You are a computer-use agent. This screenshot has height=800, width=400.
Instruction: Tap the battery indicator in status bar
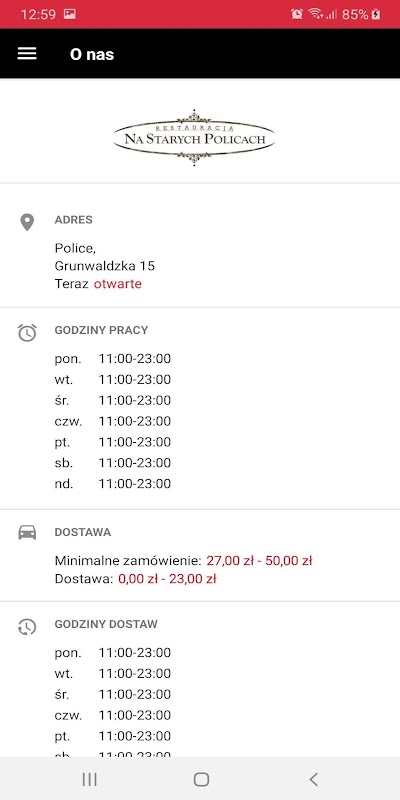tap(376, 14)
